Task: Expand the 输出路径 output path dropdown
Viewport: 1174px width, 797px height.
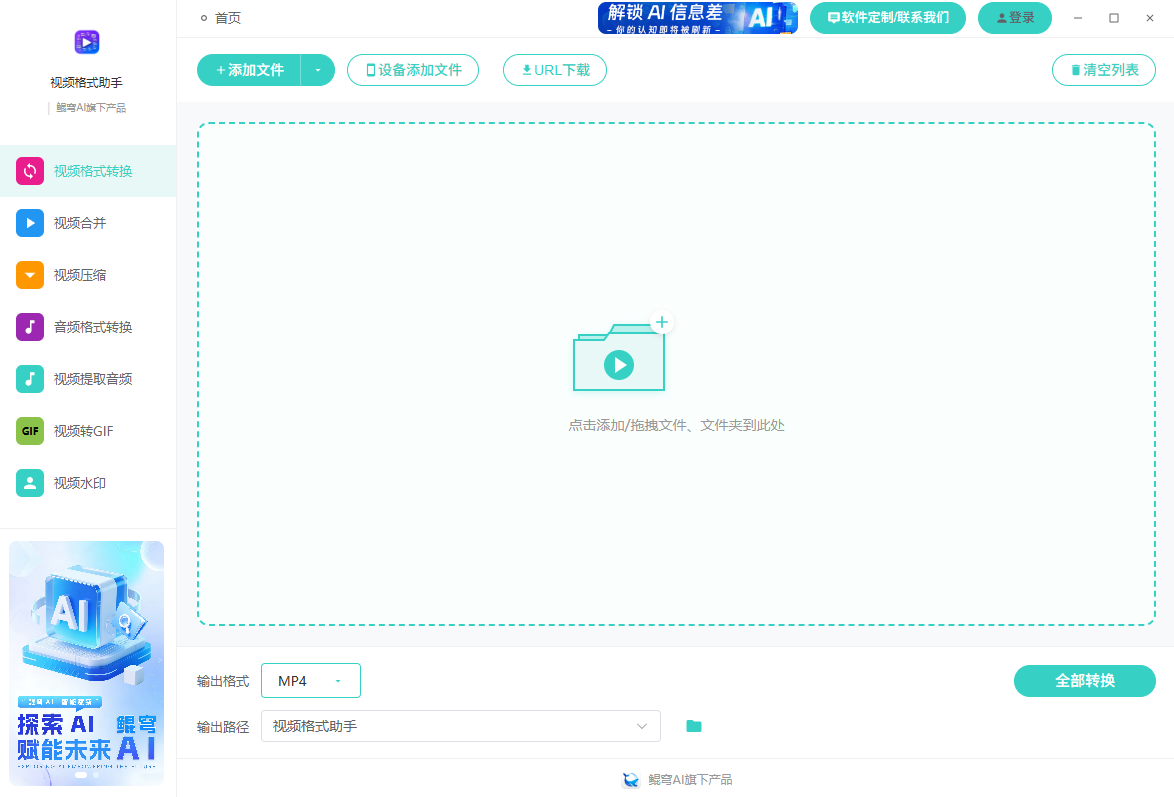Action: (x=640, y=725)
